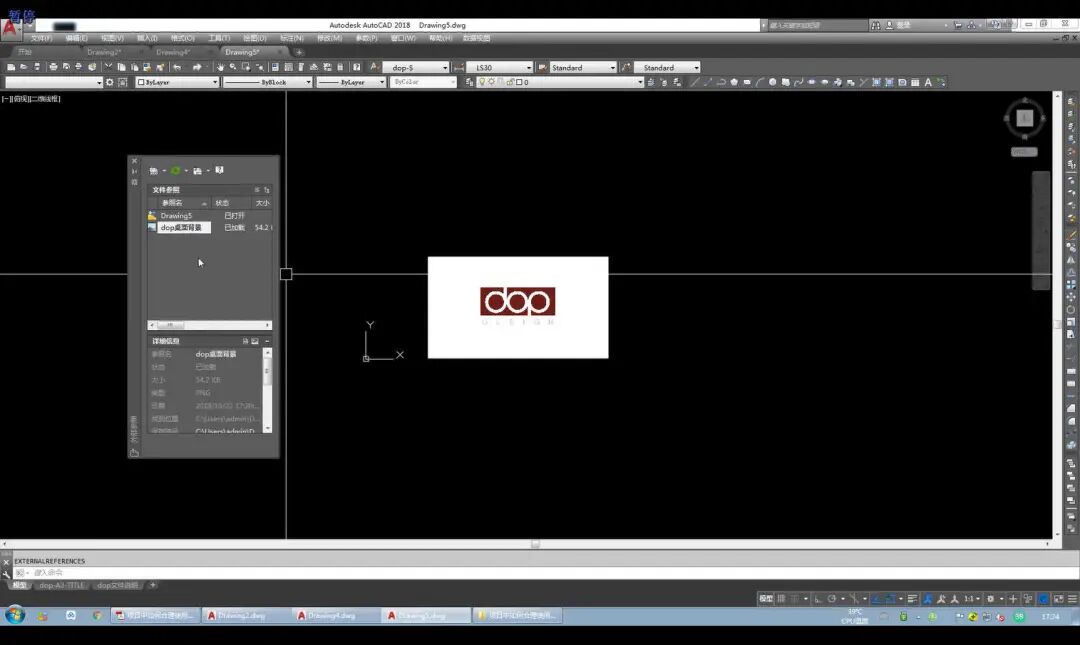This screenshot has width=1080, height=645.
Task: Click the Match Properties icon
Action: pyautogui.click(x=160, y=68)
